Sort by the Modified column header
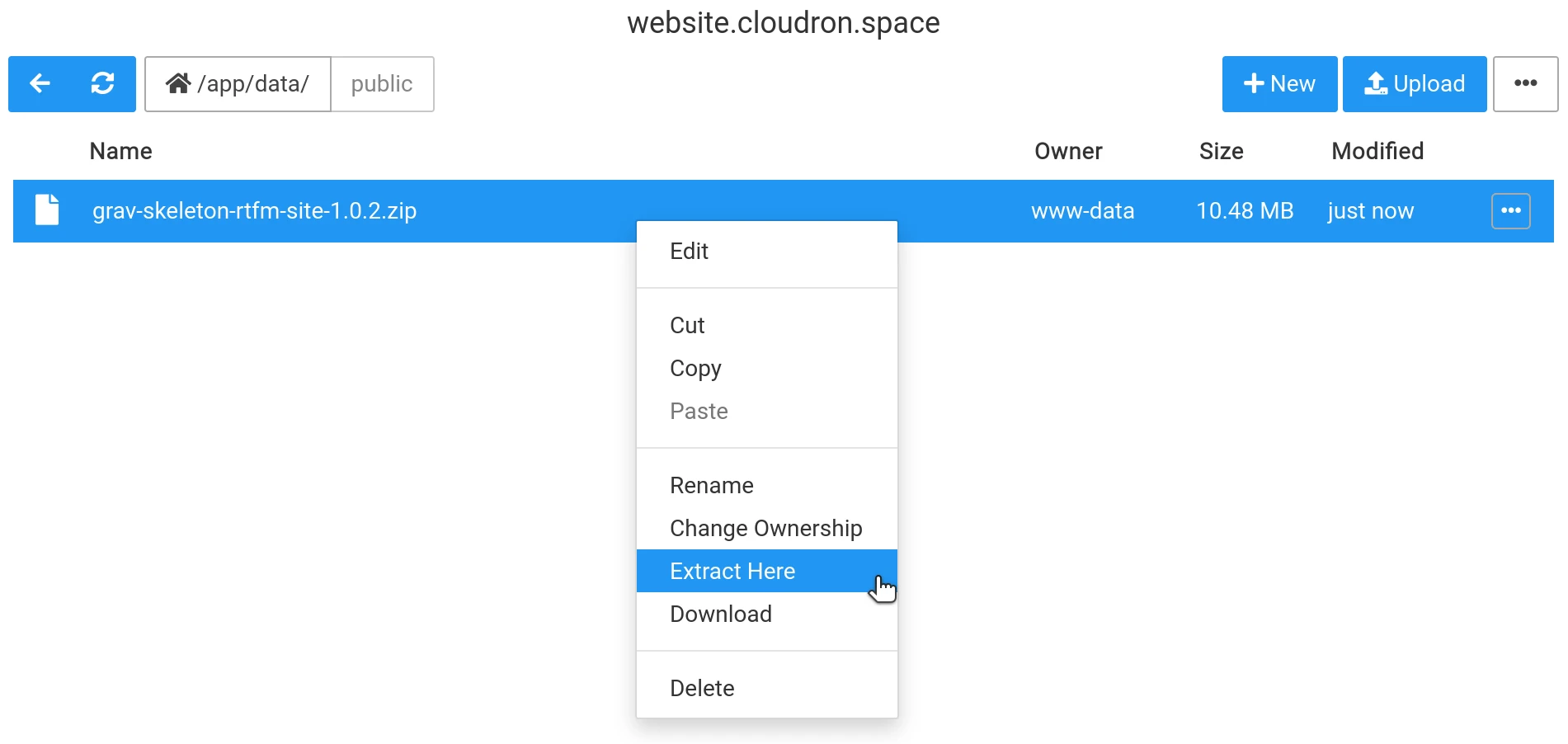This screenshot has width=1568, height=744. (x=1377, y=151)
